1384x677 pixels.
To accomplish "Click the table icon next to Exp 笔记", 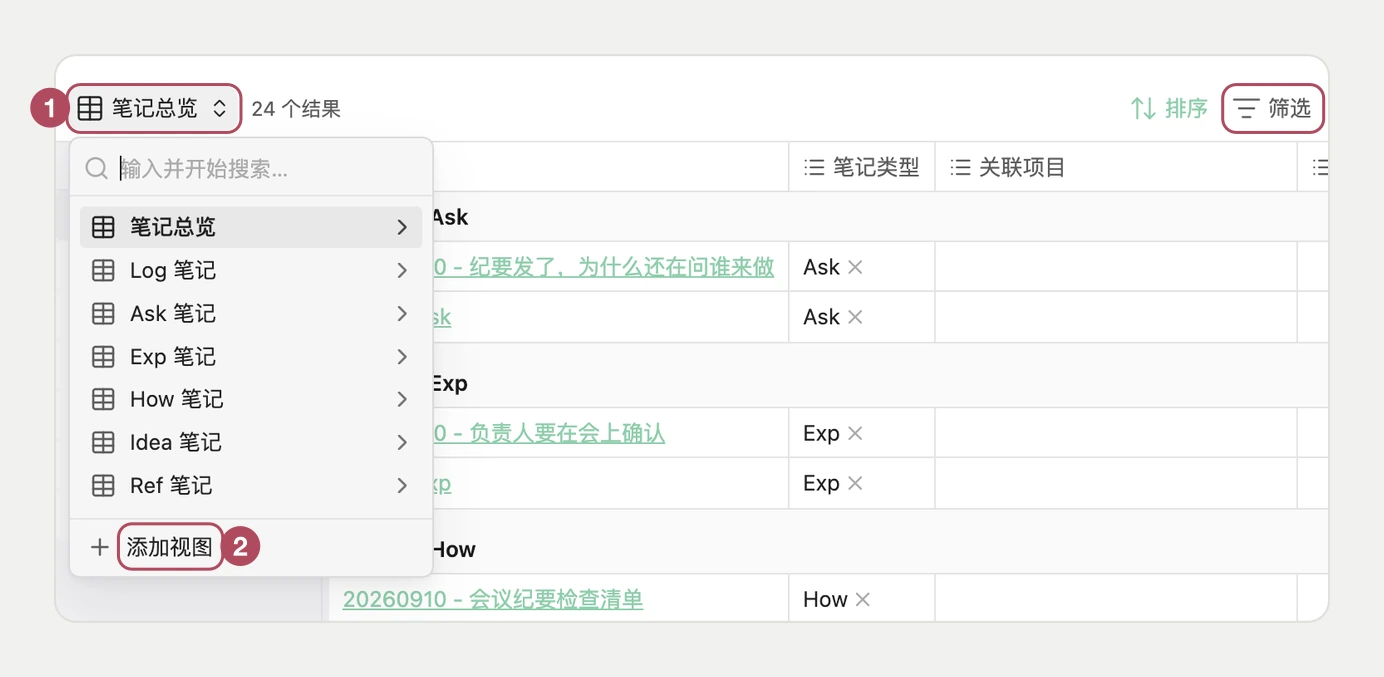I will tap(103, 356).
